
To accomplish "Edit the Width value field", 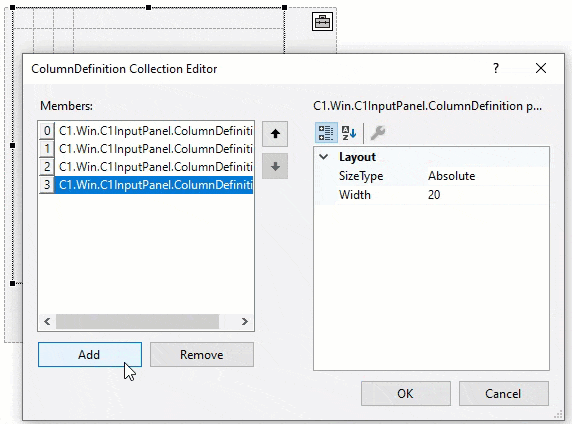I will [488, 195].
